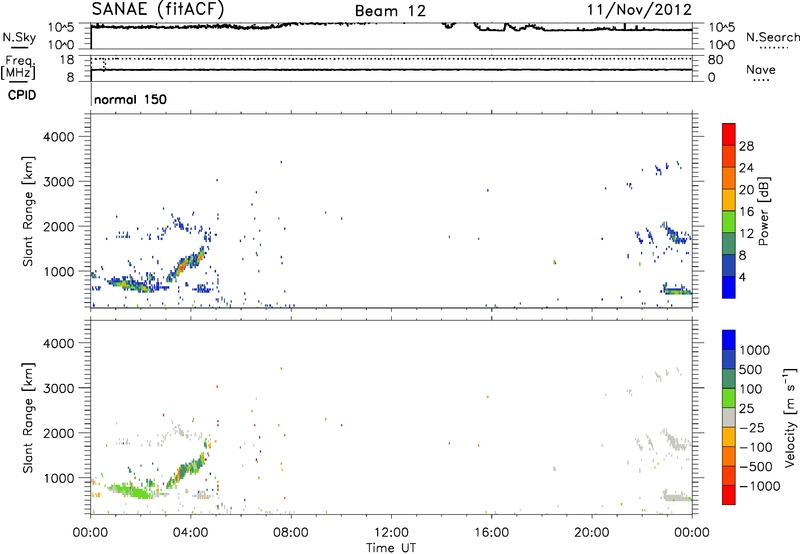Click the Power [dB] colorbar label
Viewport: 800px width, 554px height.
763,211
